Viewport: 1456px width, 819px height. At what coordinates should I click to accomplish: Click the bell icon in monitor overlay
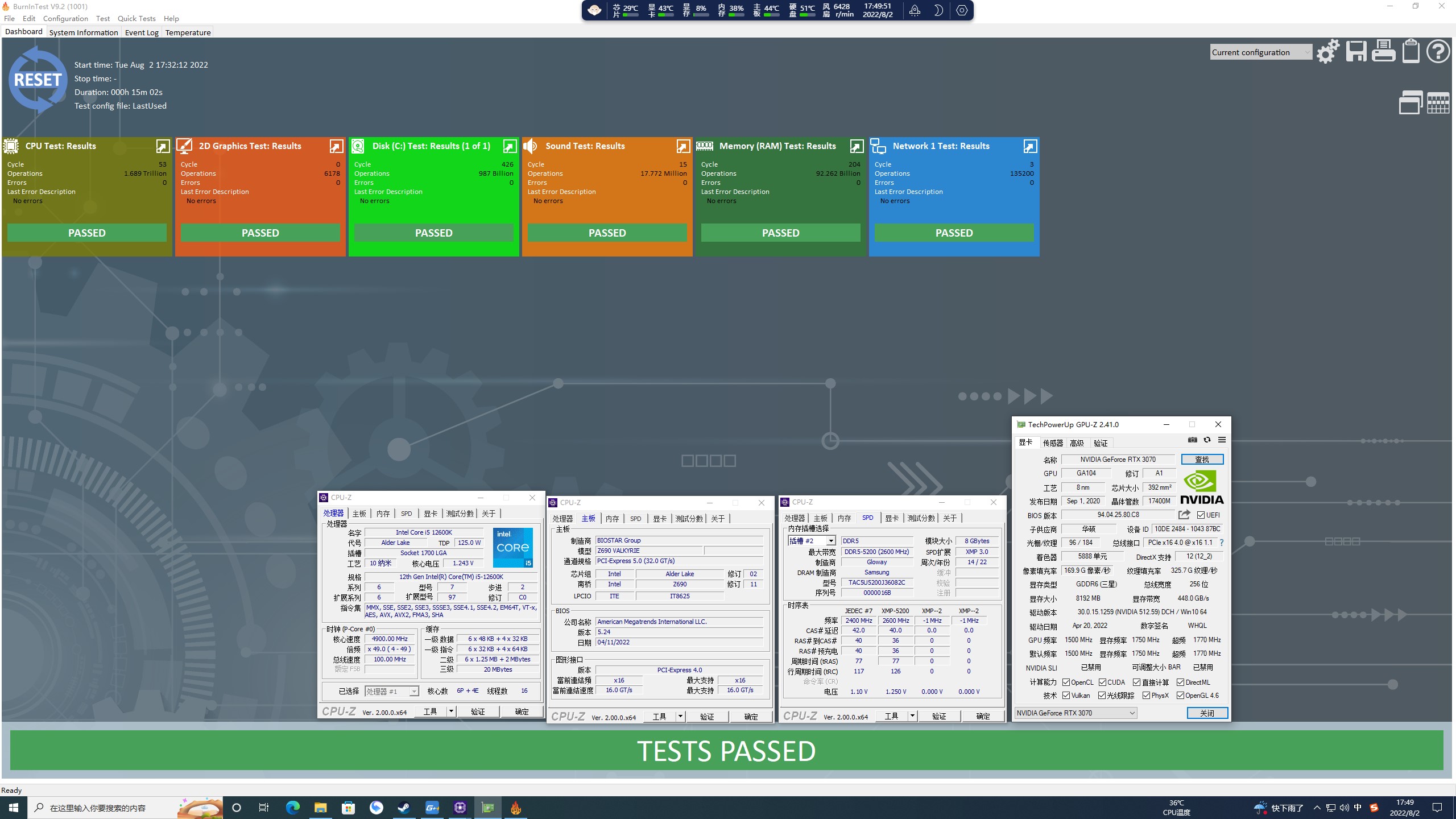click(915, 10)
